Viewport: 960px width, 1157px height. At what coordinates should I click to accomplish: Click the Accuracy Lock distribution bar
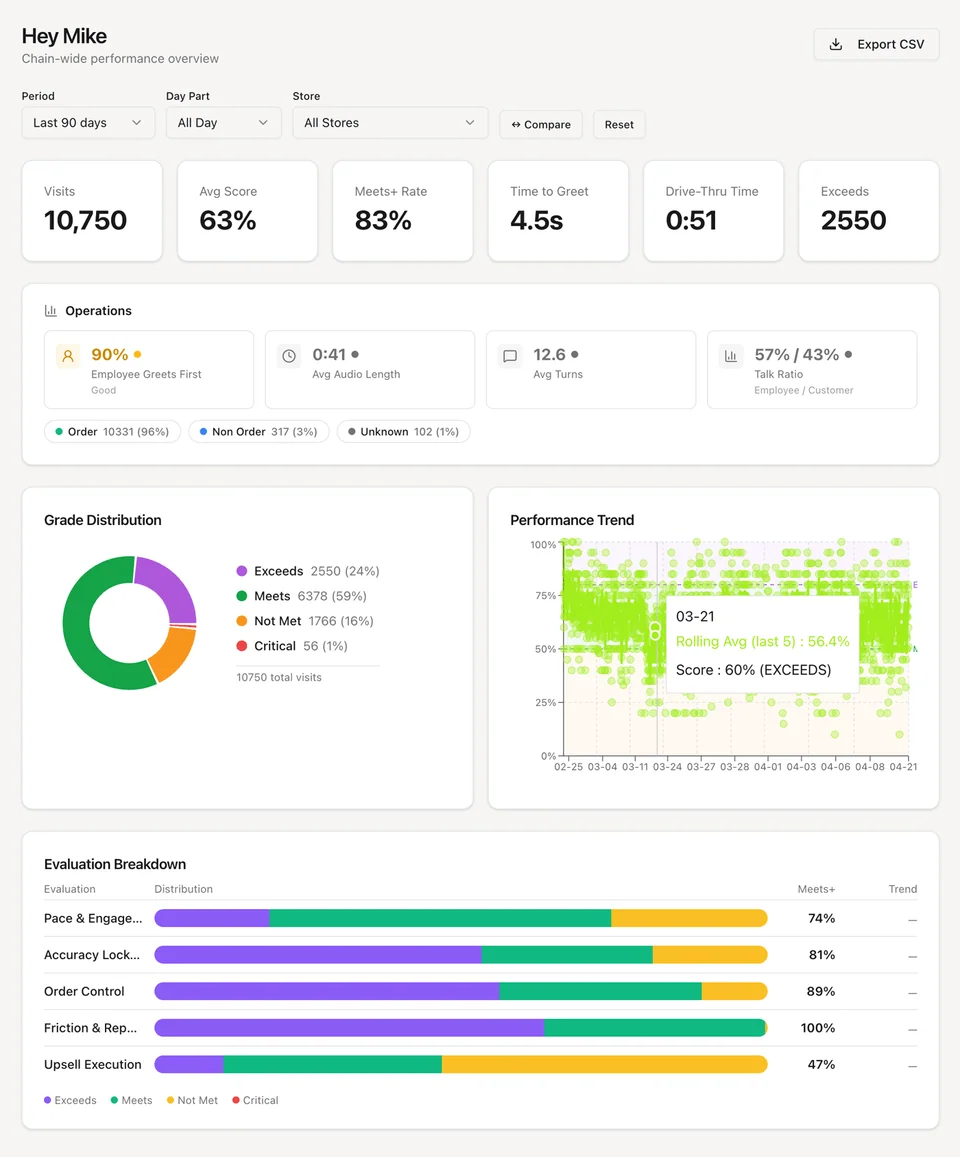(x=460, y=955)
